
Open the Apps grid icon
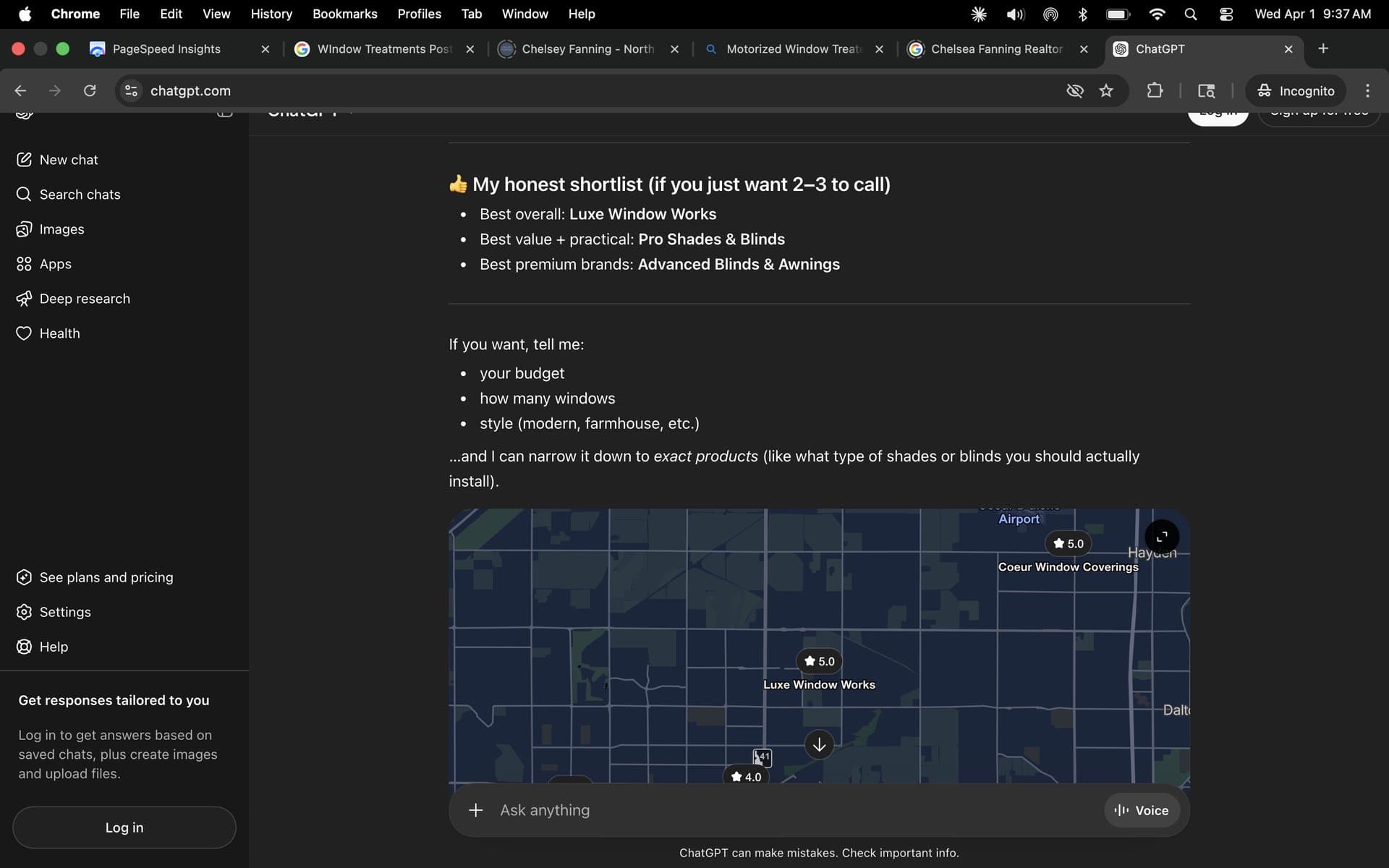pyautogui.click(x=24, y=264)
